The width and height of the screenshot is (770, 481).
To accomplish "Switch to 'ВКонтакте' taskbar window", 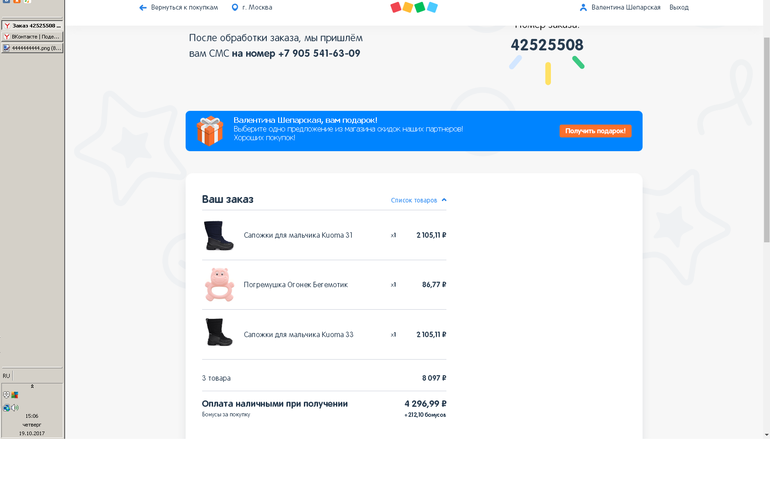I will click(x=32, y=36).
